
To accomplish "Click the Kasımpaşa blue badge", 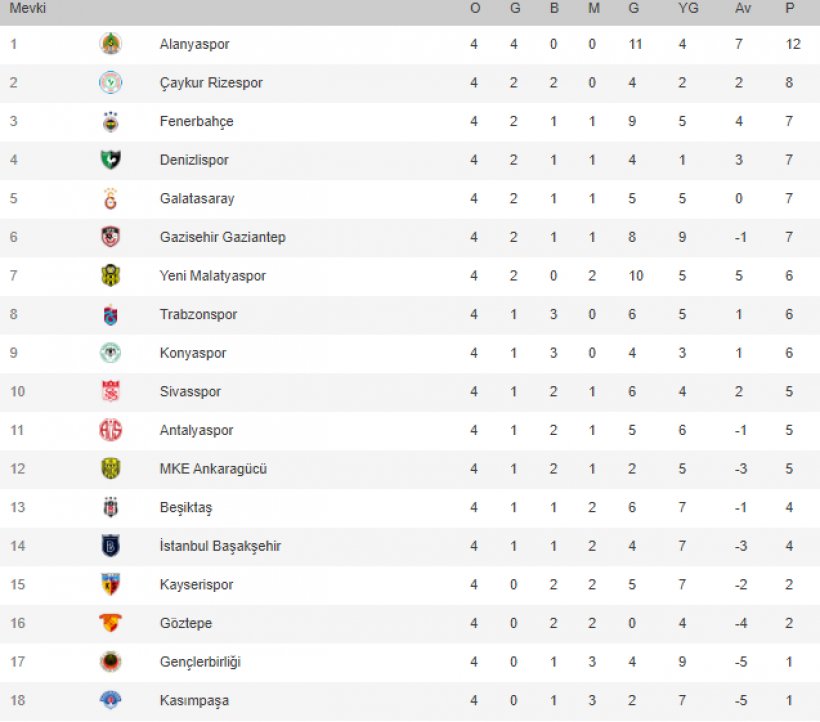I will pyautogui.click(x=110, y=700).
